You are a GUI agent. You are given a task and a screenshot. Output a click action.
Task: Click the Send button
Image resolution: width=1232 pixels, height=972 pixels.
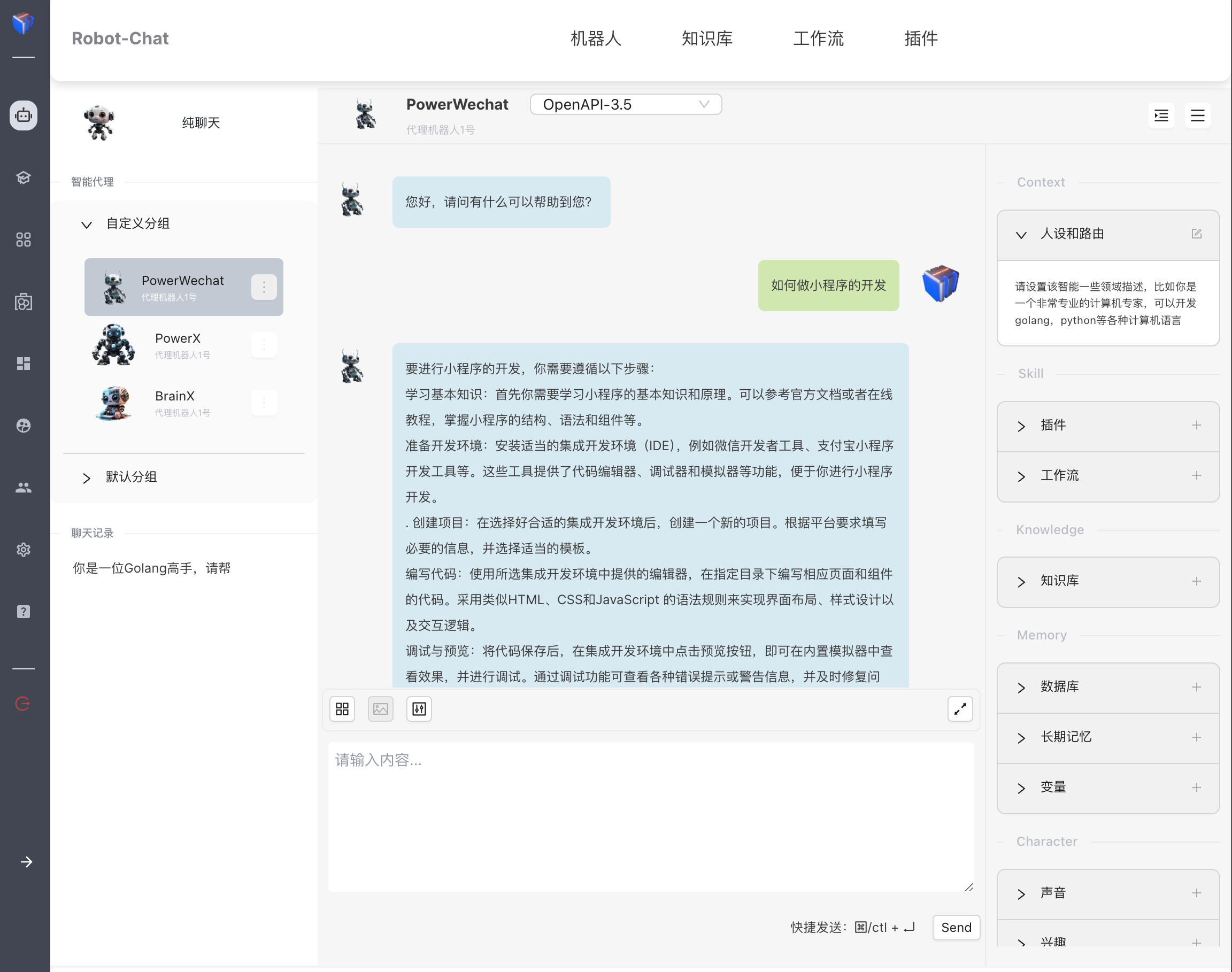[956, 928]
